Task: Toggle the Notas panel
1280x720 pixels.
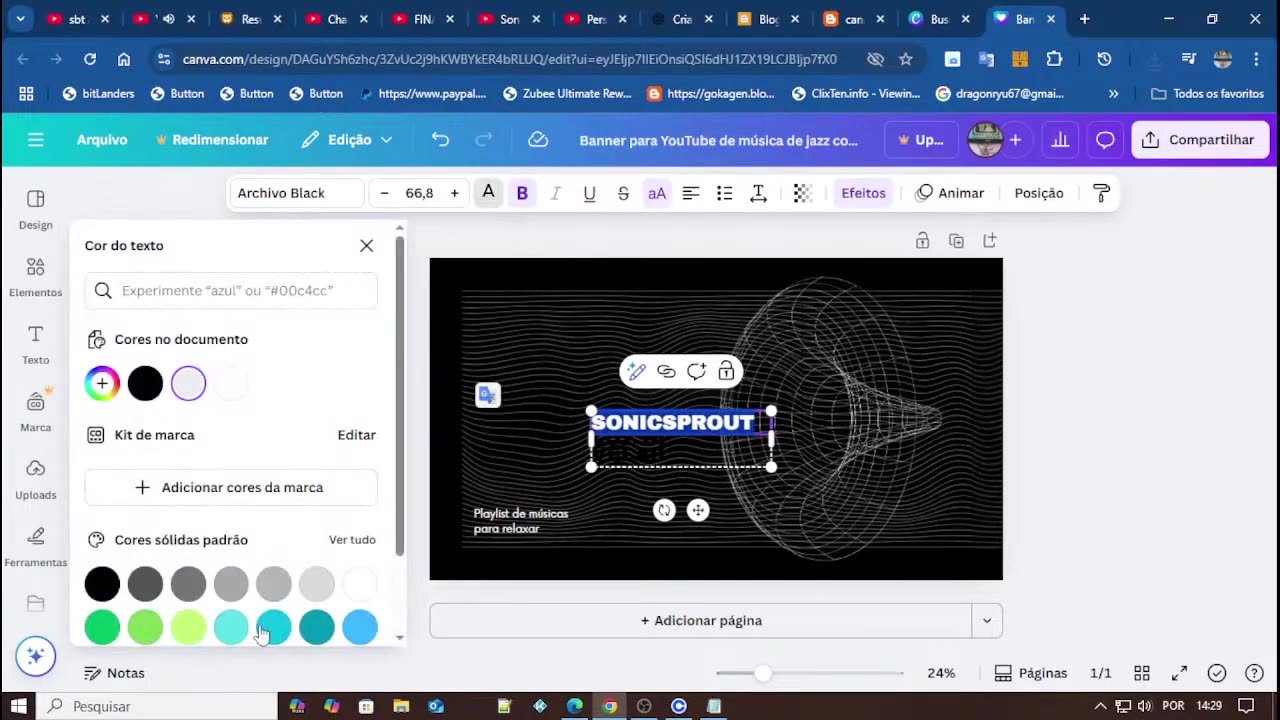Action: pos(114,673)
